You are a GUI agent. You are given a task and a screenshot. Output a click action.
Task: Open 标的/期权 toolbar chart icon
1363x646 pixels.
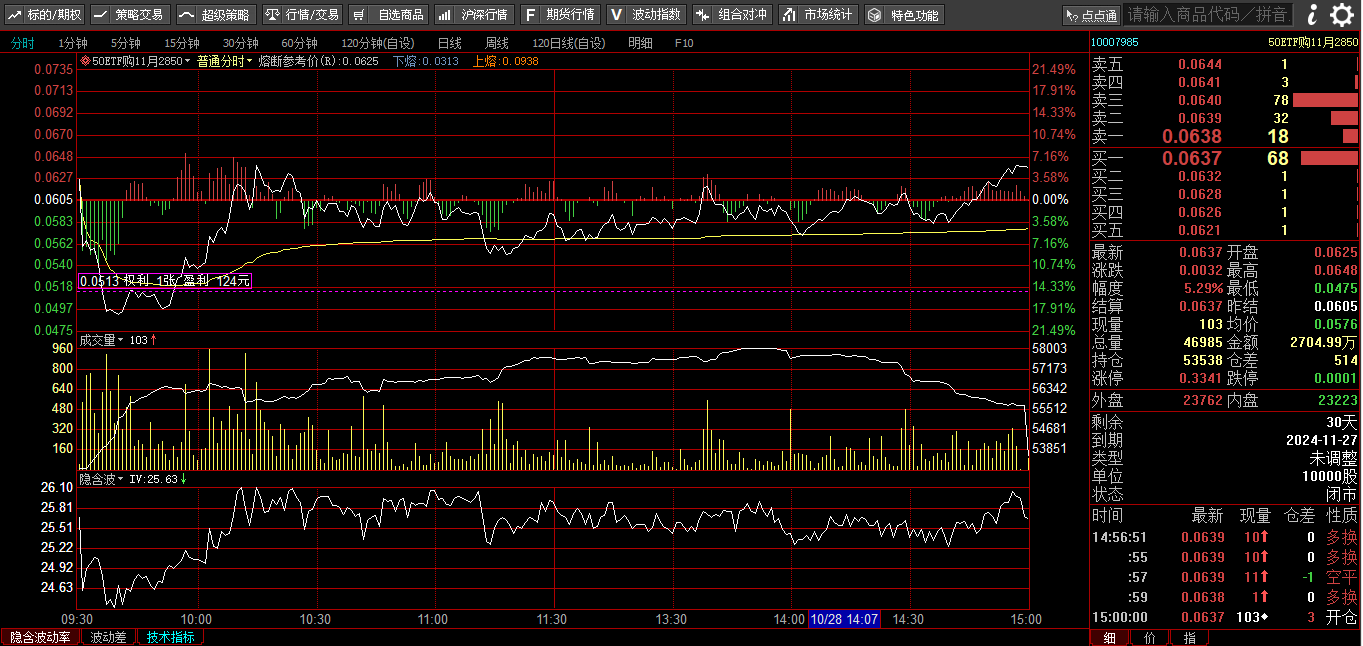(x=15, y=15)
